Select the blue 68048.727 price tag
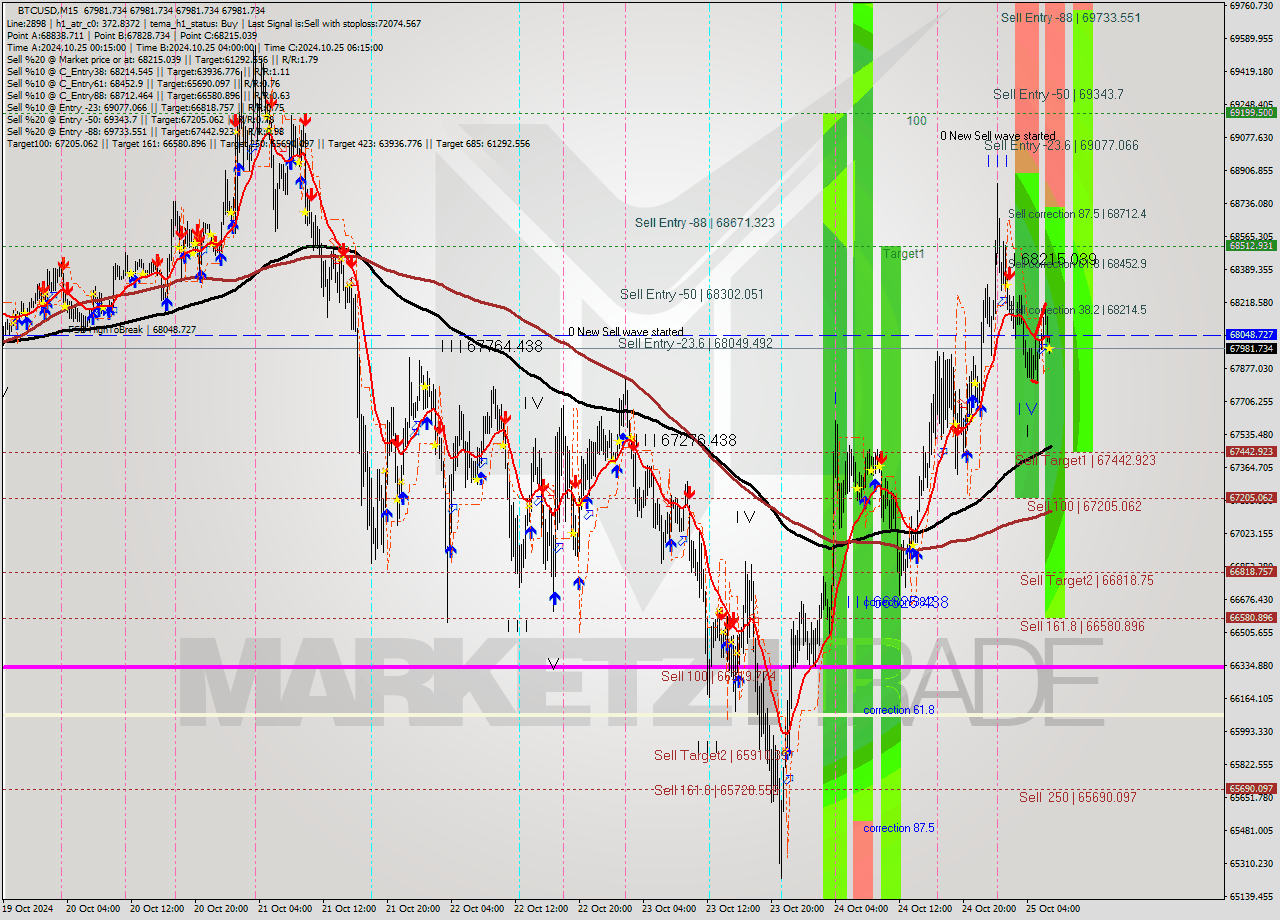This screenshot has width=1280, height=920. [x=1251, y=335]
